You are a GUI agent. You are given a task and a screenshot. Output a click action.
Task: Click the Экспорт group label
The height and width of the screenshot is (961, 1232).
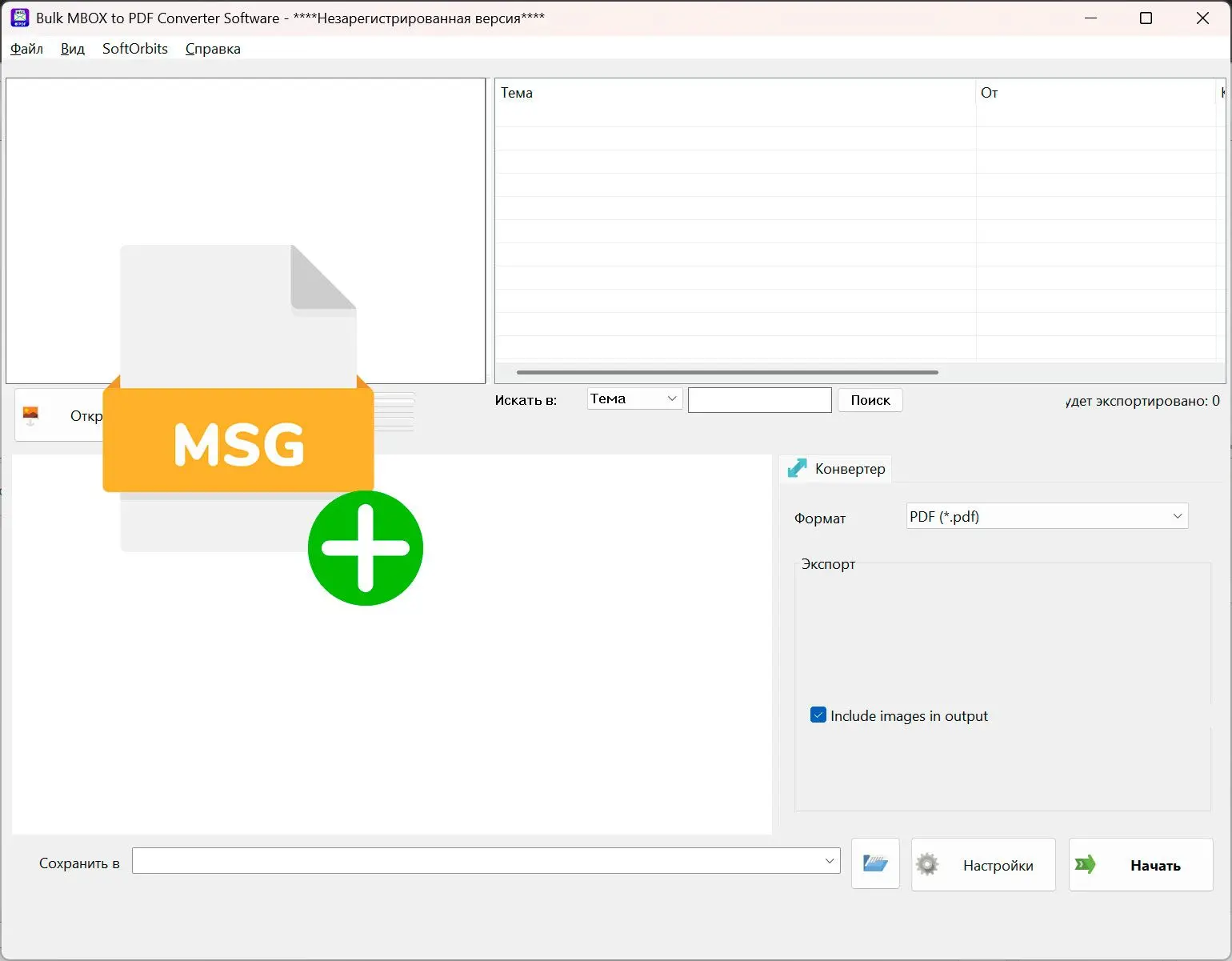click(x=828, y=564)
